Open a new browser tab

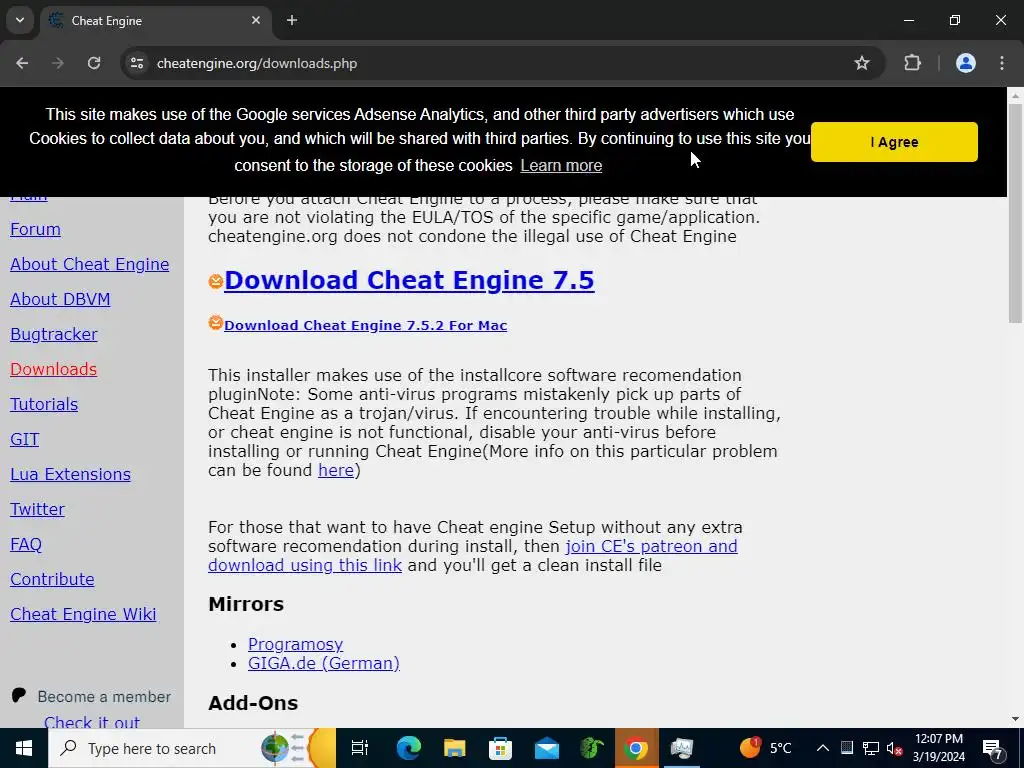click(292, 20)
